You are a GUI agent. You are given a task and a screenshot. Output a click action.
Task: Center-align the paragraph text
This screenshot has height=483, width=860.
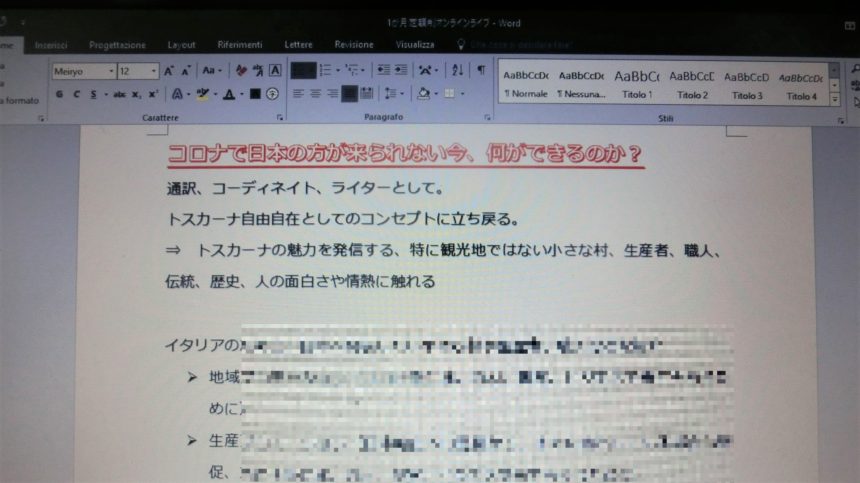(314, 94)
